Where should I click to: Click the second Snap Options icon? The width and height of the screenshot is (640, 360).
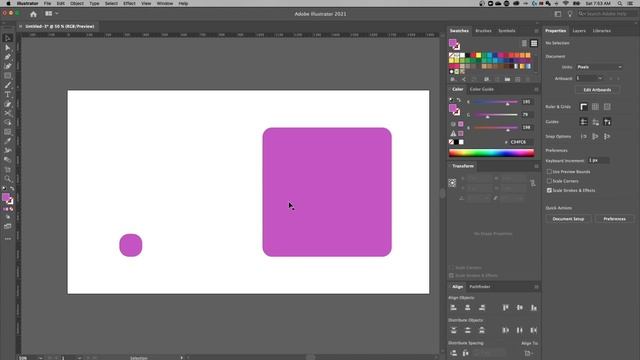click(x=596, y=136)
